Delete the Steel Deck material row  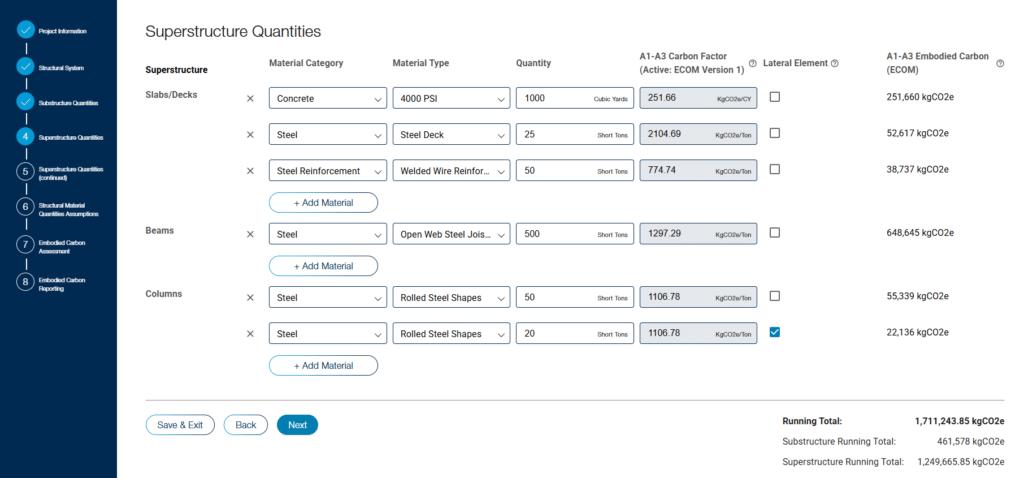pyautogui.click(x=250, y=134)
